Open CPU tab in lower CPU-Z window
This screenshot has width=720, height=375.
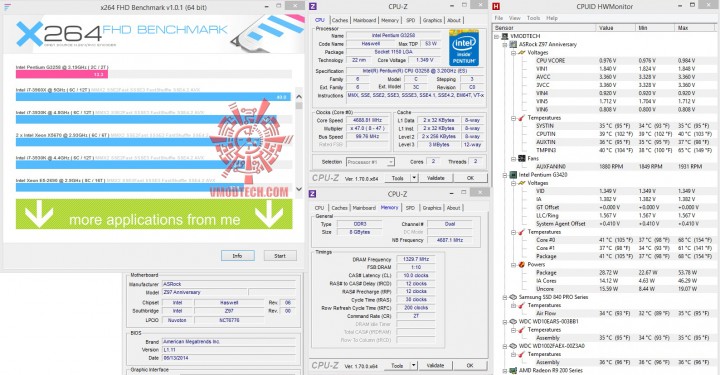[320, 208]
